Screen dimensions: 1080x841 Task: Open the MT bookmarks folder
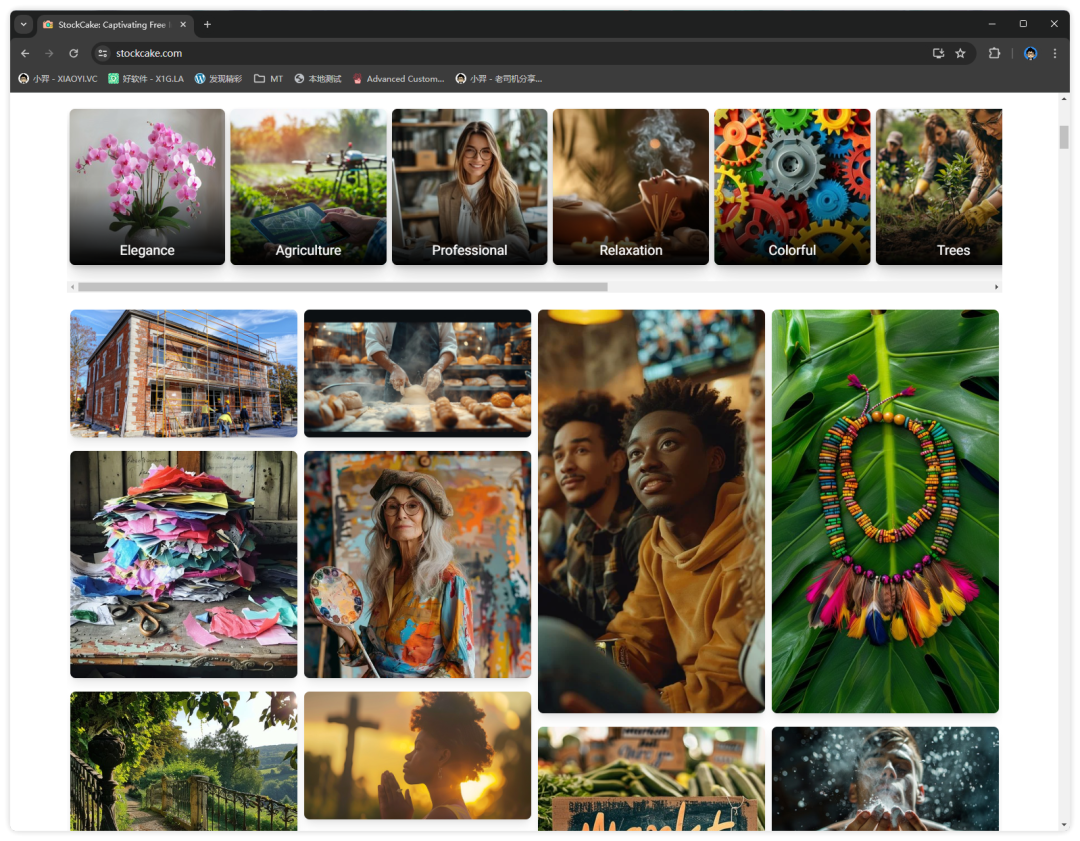[268, 78]
